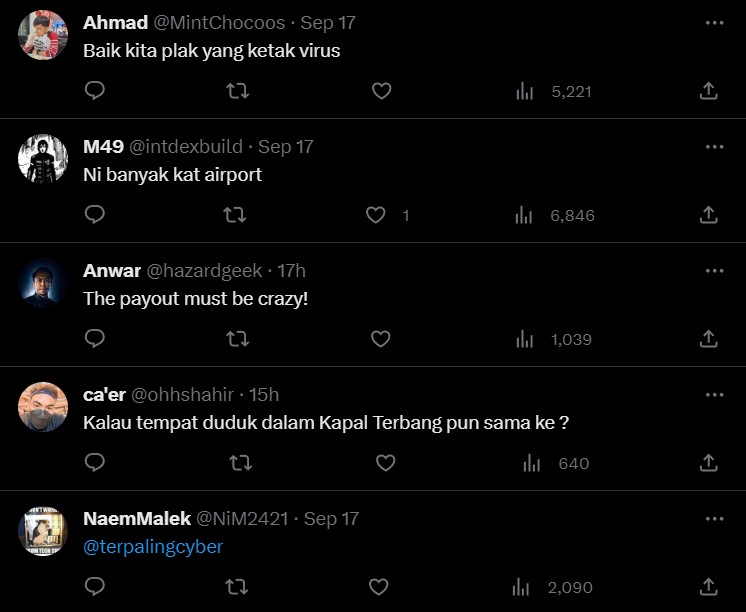Open the @terpalingcyber mention link
Image resolution: width=746 pixels, height=612 pixels.
click(x=153, y=547)
